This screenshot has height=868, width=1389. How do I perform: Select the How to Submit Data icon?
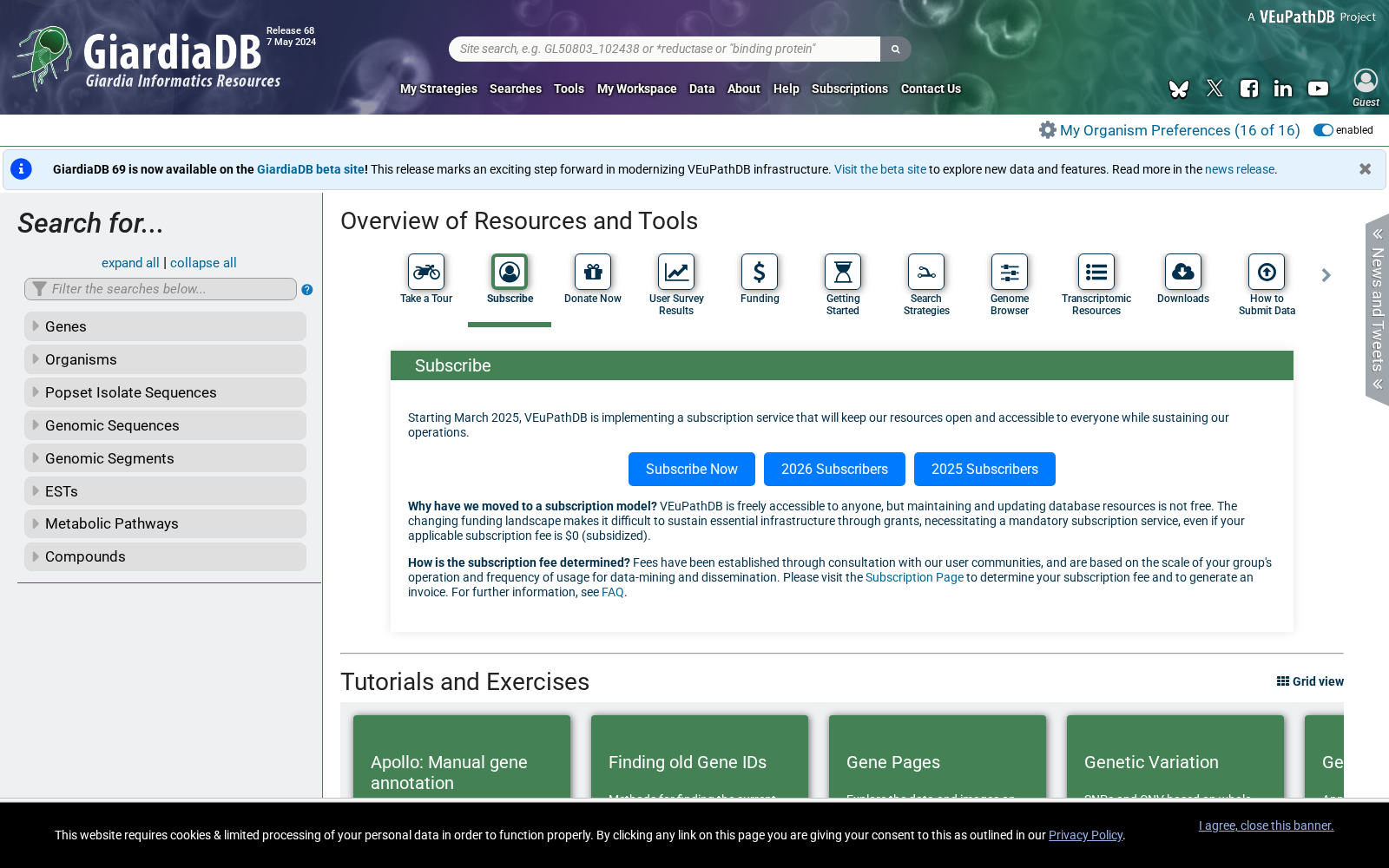[1267, 272]
